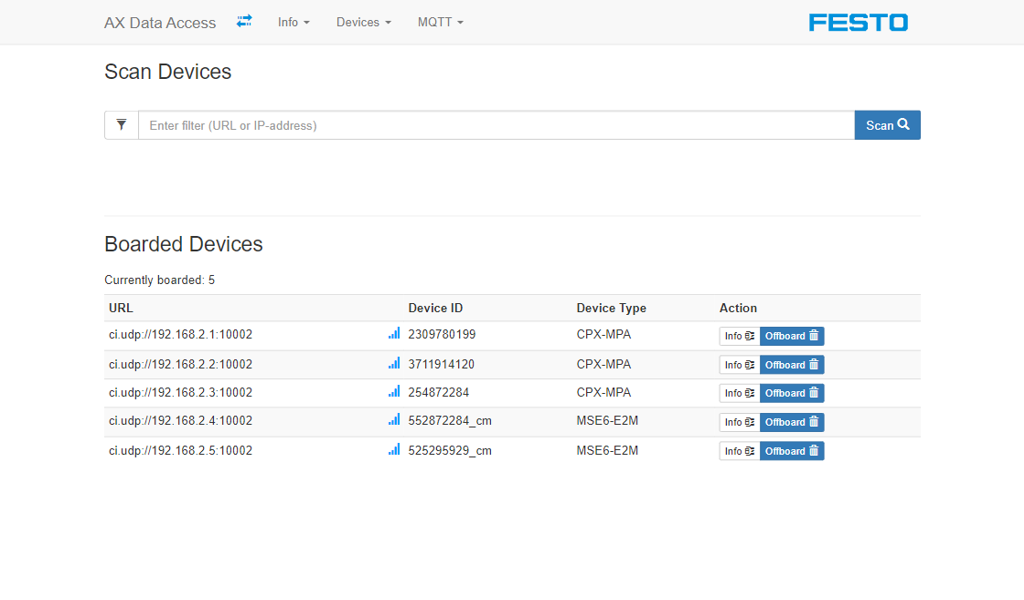Show info for device 192.168.2.5
This screenshot has width=1024, height=600.
click(x=739, y=451)
